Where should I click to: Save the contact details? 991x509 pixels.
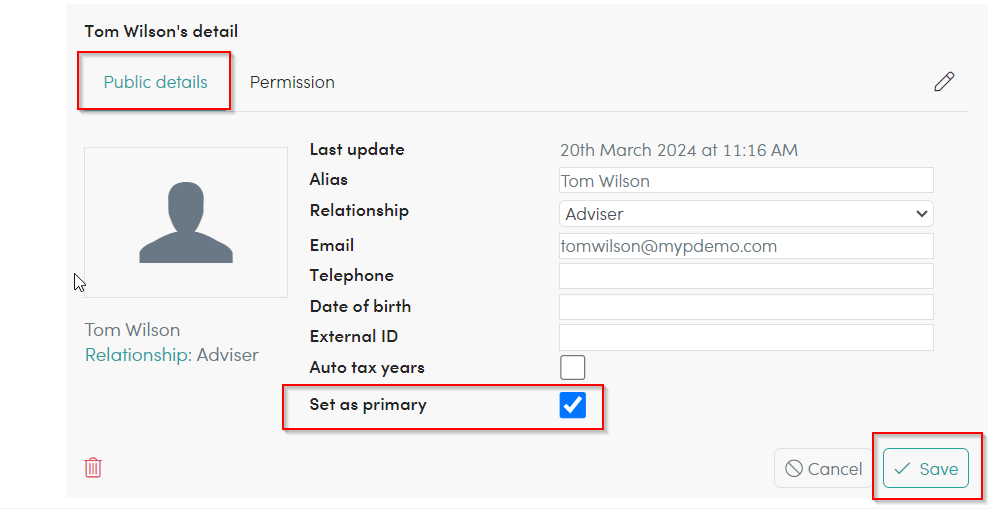[926, 469]
